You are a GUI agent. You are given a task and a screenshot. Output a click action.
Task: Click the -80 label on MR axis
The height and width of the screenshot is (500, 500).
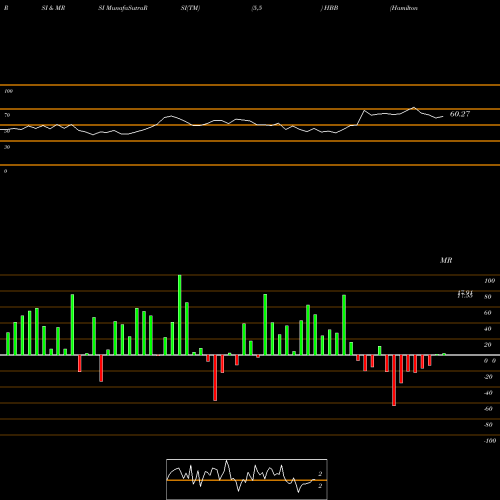click(488, 425)
